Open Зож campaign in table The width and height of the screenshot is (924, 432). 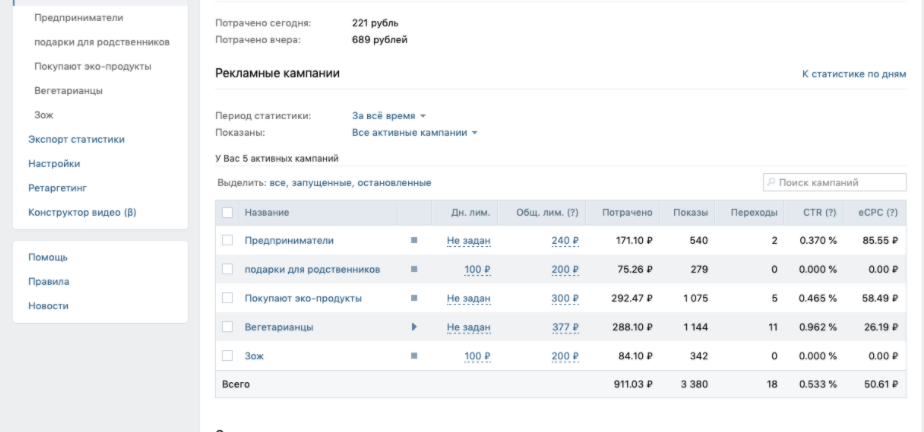[254, 356]
